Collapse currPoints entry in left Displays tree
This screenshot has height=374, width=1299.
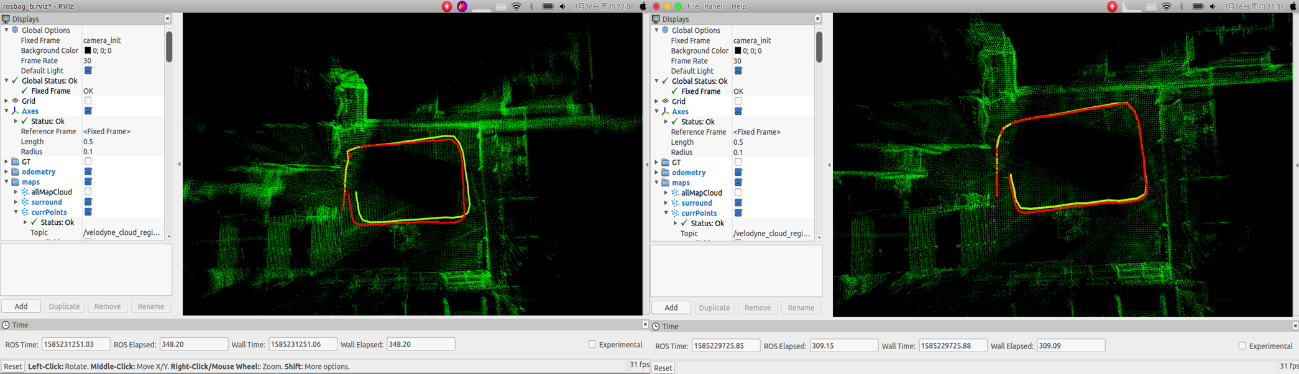pyautogui.click(x=15, y=212)
